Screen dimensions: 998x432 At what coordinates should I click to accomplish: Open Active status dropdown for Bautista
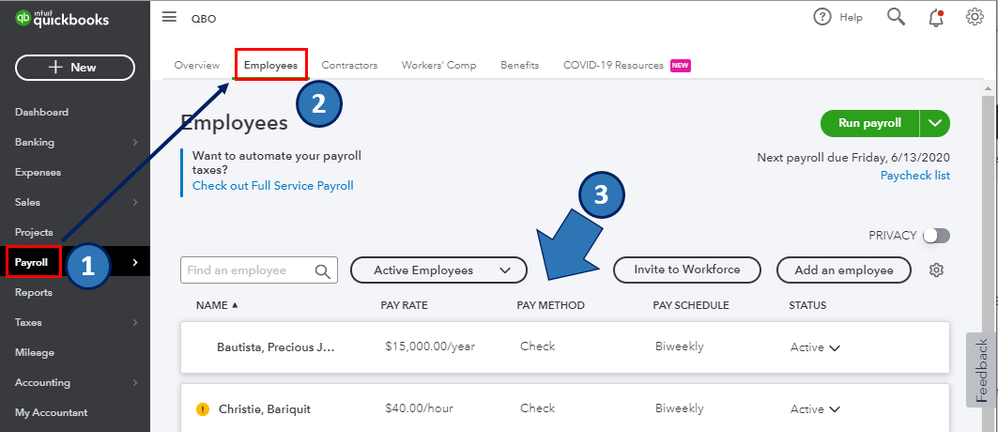(815, 347)
